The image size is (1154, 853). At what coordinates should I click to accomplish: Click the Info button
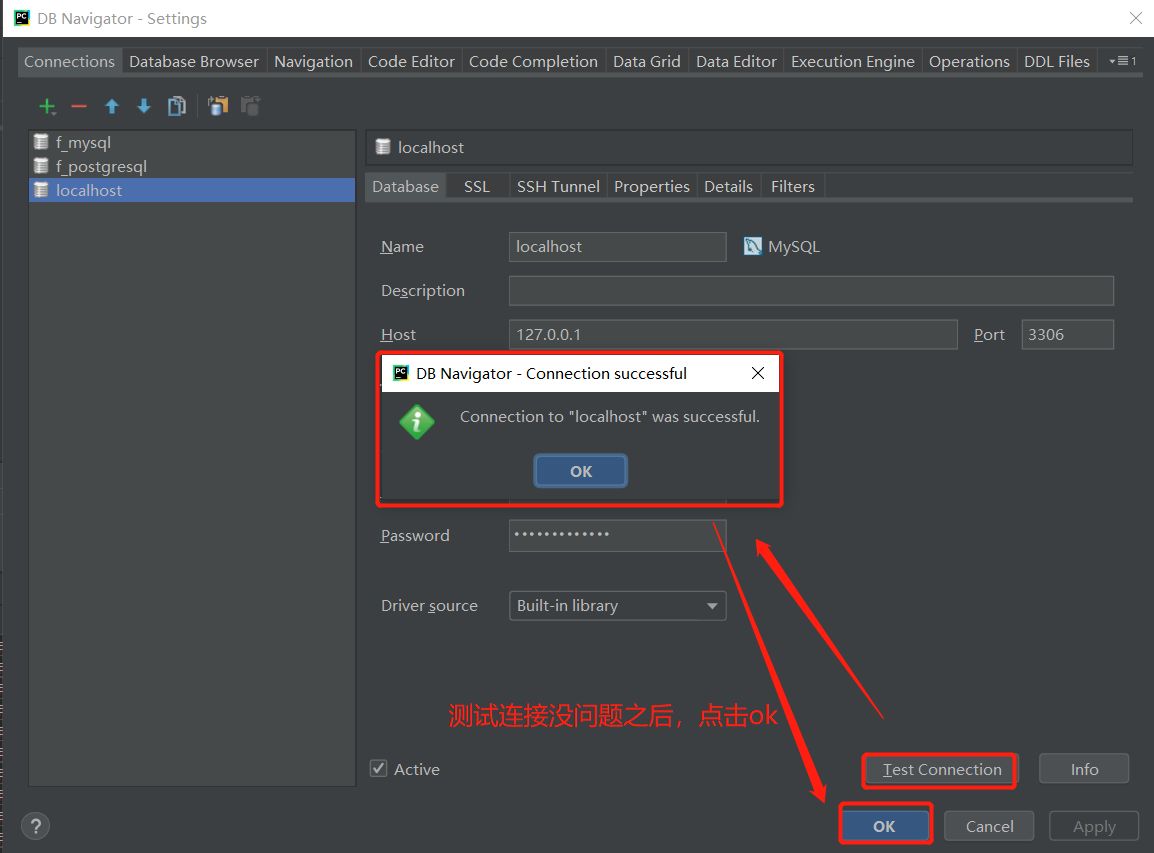coord(1084,769)
